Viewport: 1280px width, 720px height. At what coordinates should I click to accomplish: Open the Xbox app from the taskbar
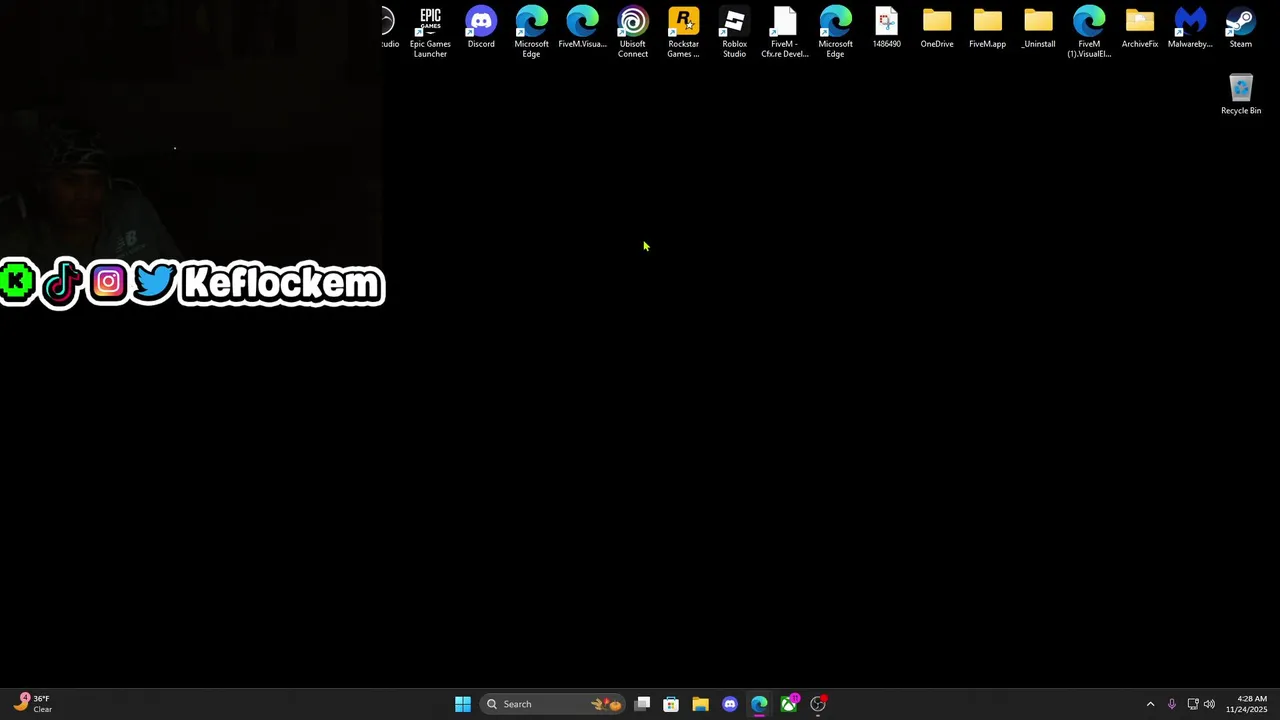click(x=789, y=704)
